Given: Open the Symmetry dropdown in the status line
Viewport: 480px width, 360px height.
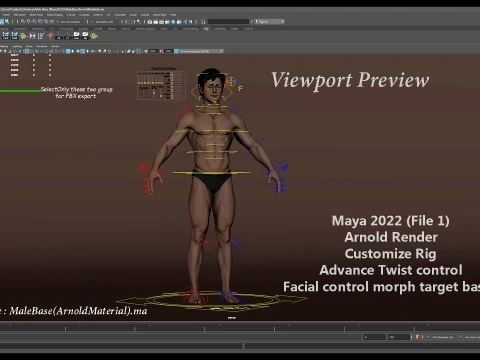Looking at the screenshot, I should [104, 22].
